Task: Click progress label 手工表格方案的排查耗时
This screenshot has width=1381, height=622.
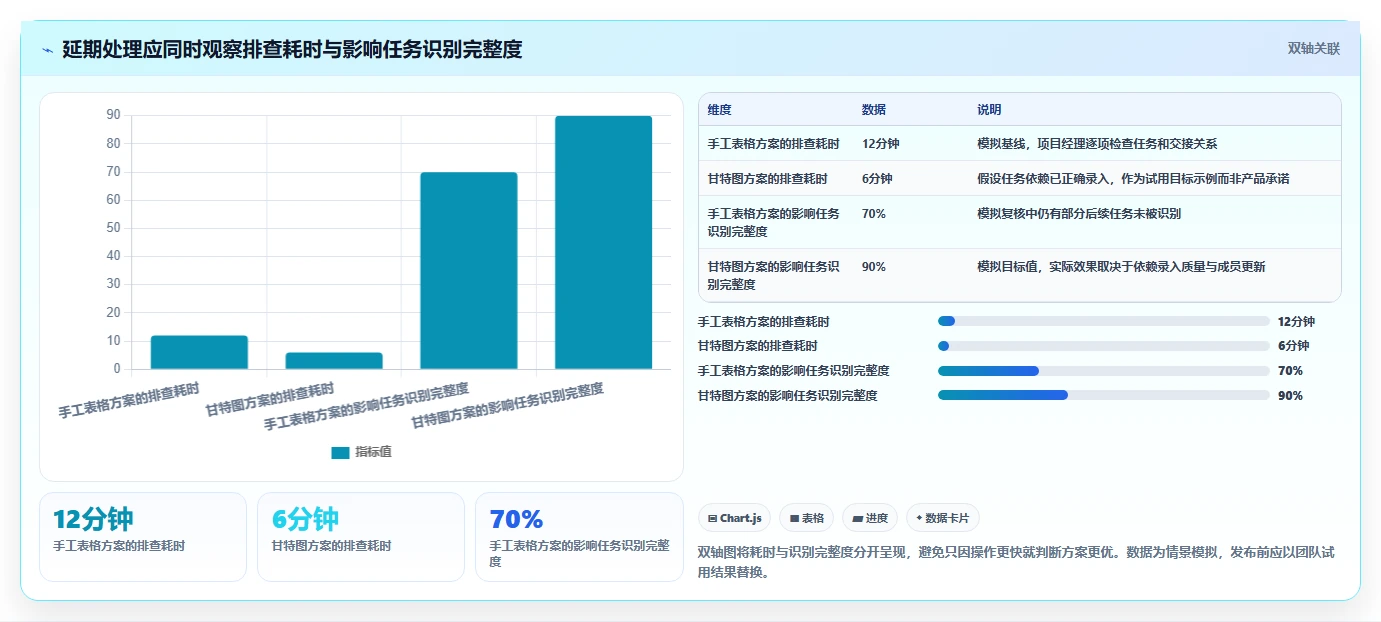Action: click(x=764, y=322)
